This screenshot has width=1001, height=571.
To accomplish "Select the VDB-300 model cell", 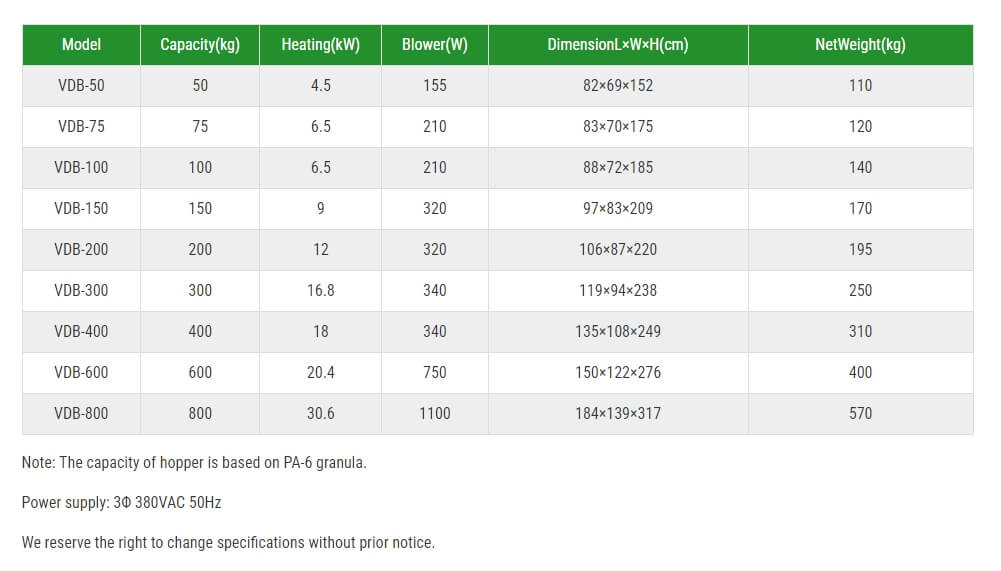I will coord(81,290).
